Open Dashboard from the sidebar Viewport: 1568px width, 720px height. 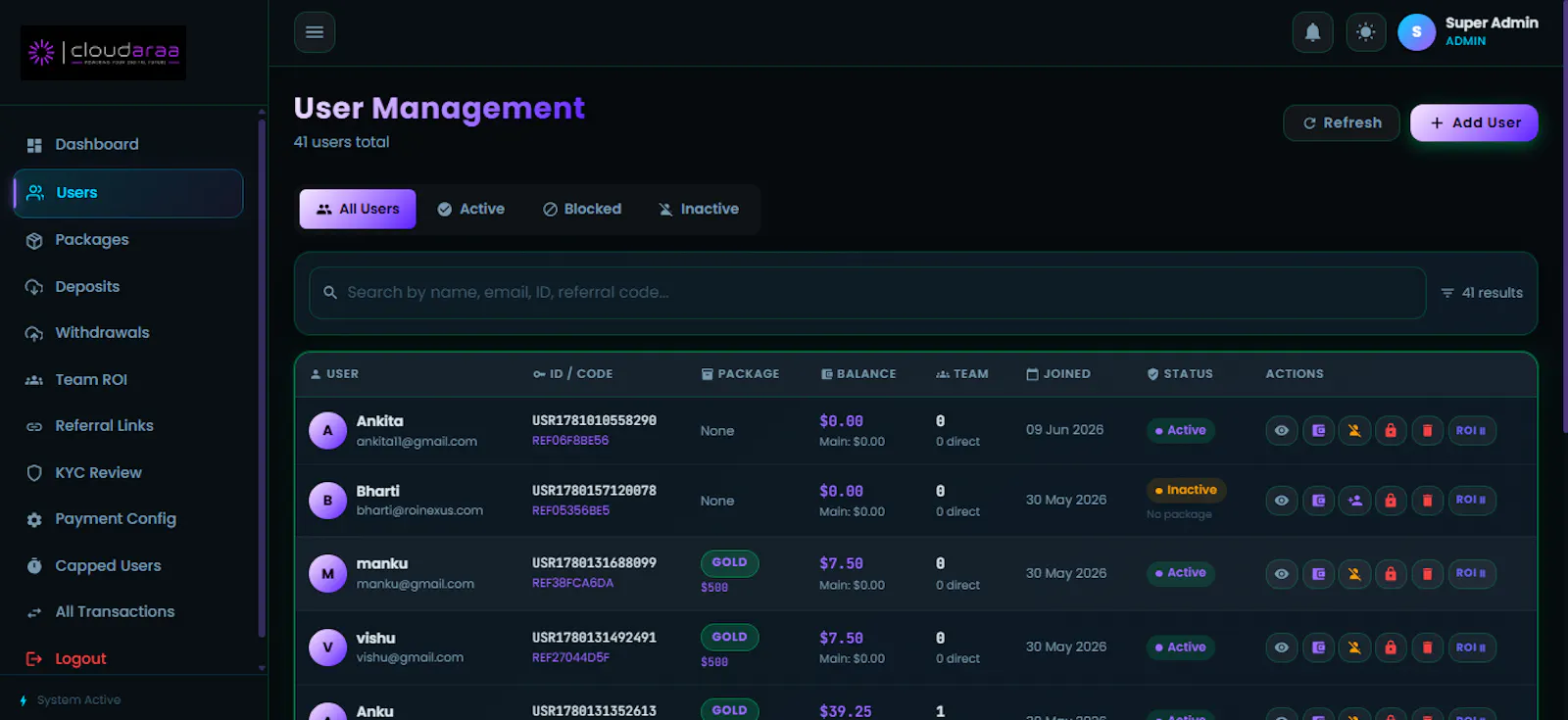click(97, 145)
